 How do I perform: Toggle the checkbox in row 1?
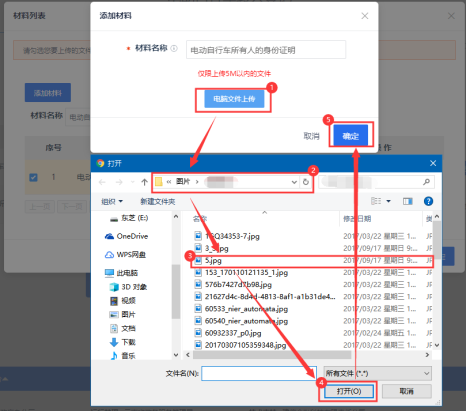(x=33, y=177)
